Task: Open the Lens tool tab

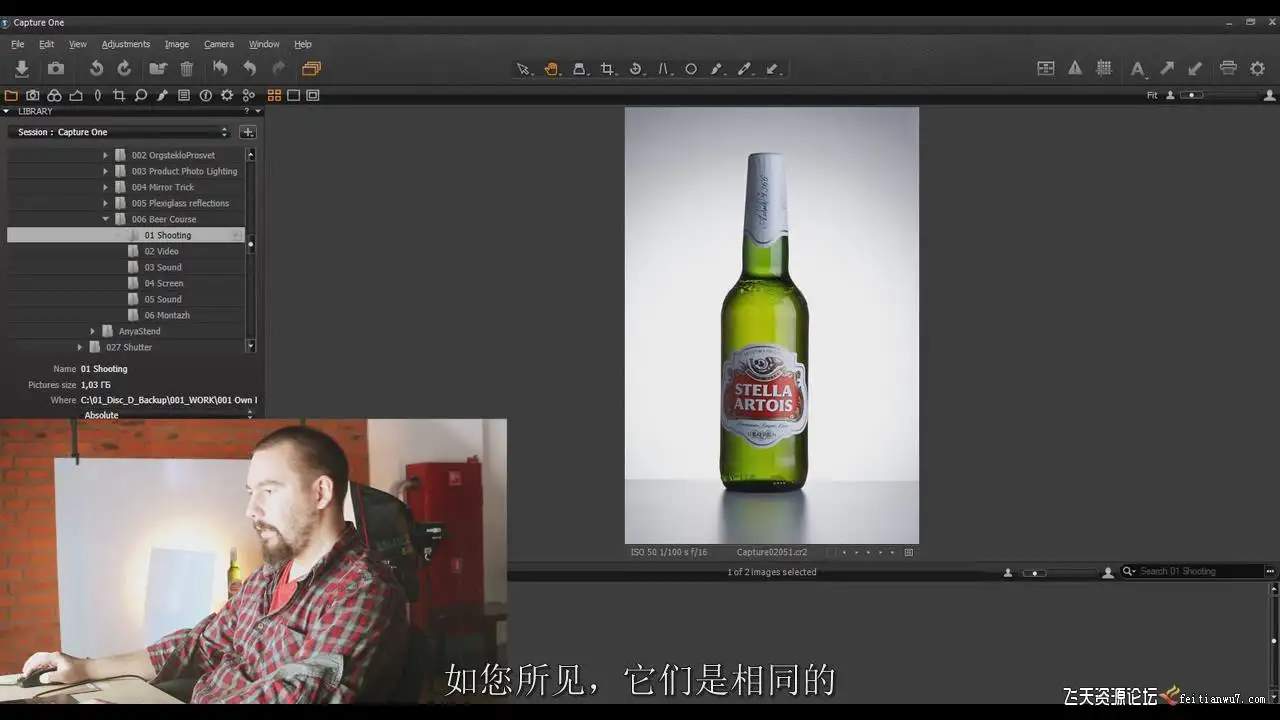Action: coord(98,95)
